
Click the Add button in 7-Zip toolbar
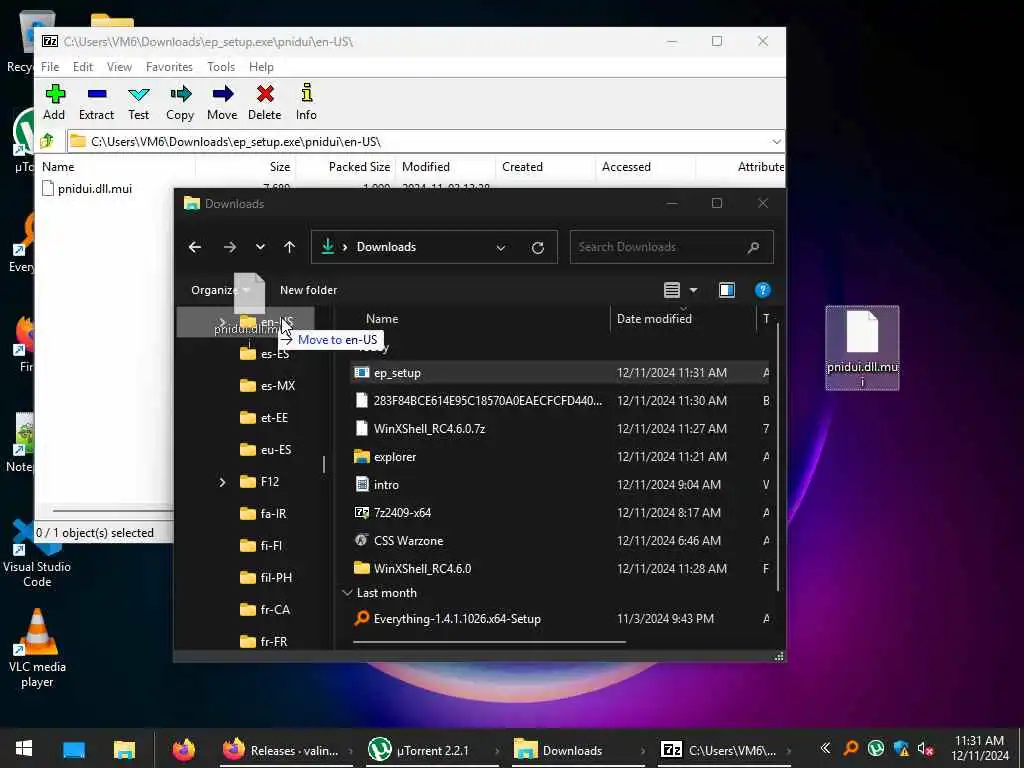(x=54, y=102)
